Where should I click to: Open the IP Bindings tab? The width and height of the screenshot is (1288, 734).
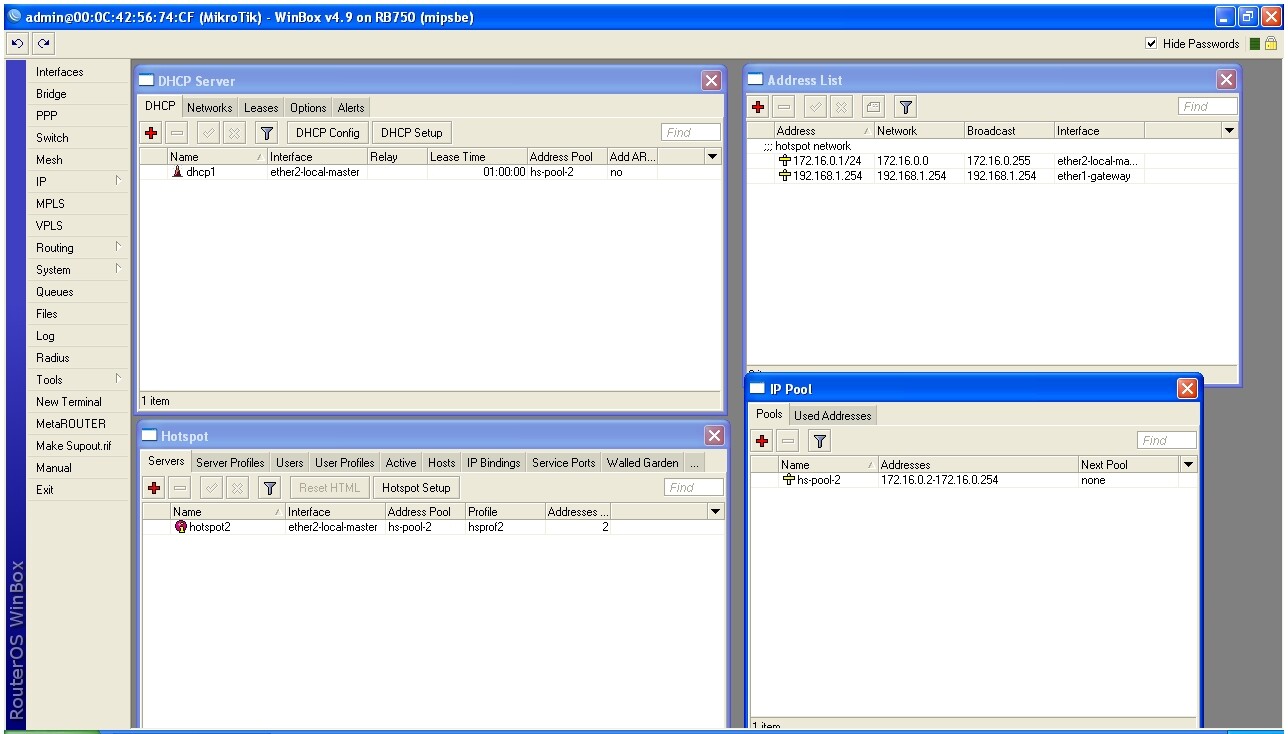pyautogui.click(x=494, y=463)
